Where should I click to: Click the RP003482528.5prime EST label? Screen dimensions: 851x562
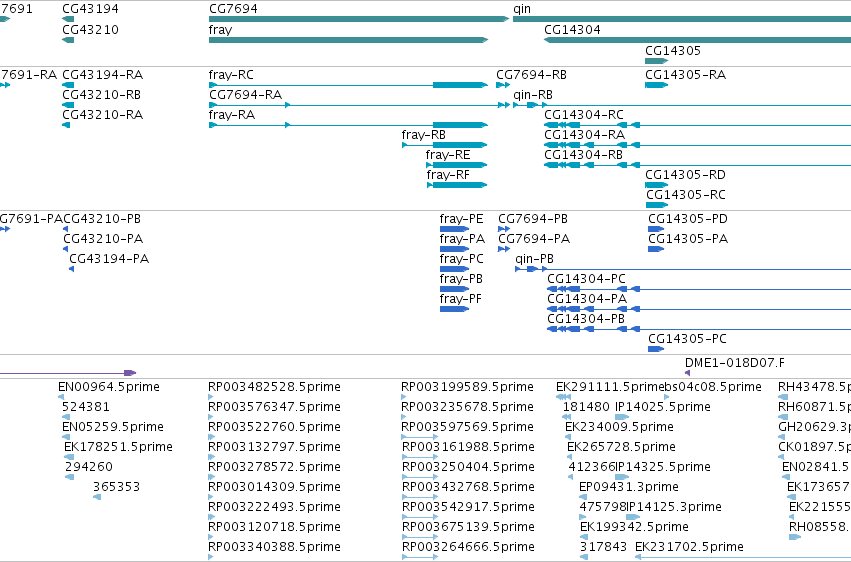coord(274,387)
